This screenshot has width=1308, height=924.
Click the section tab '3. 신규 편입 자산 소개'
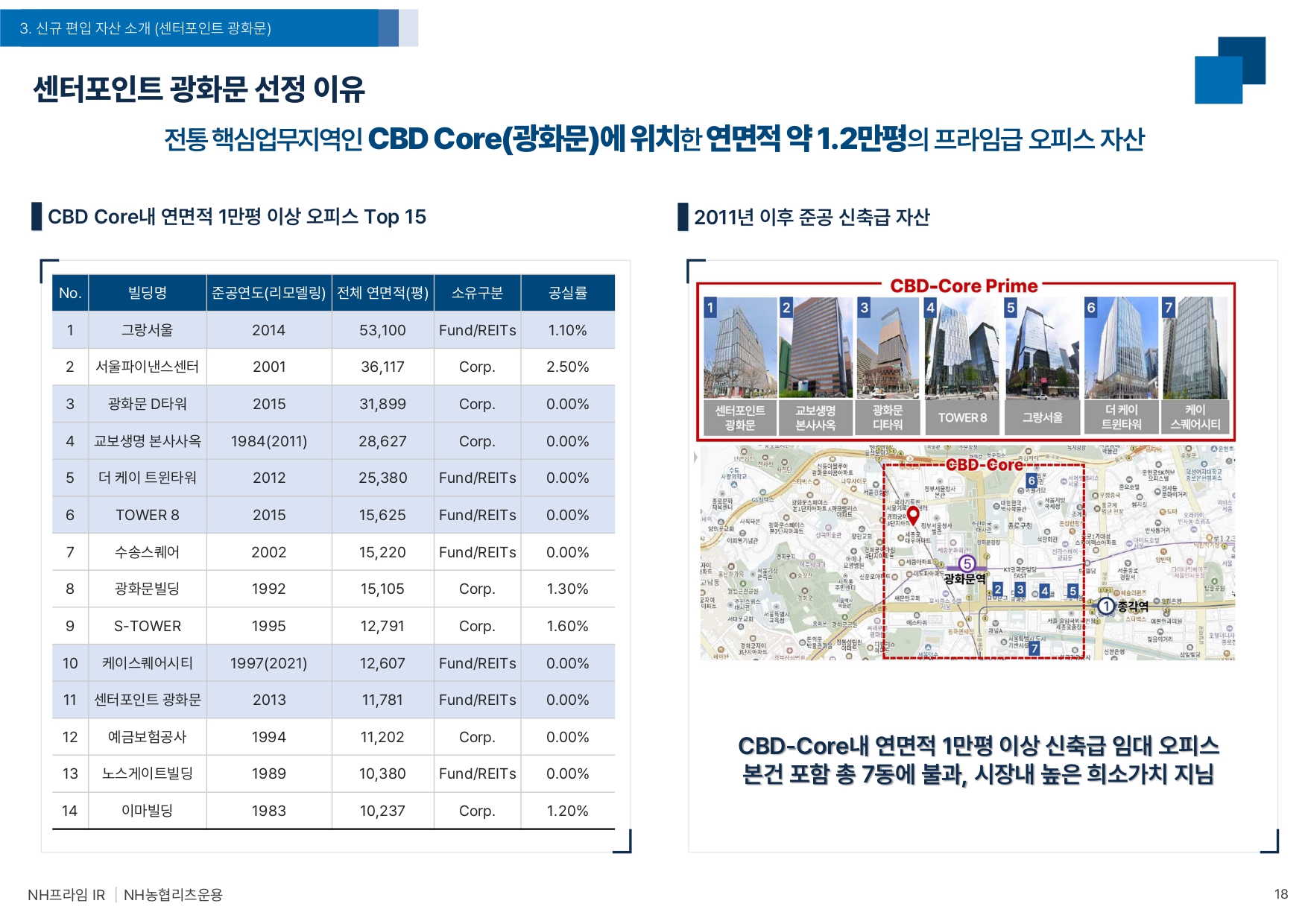click(x=145, y=28)
